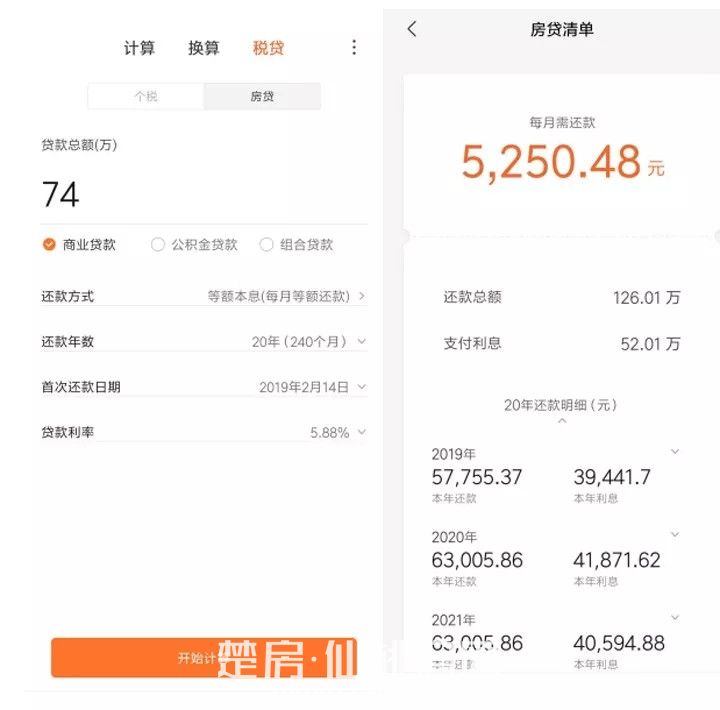
Task: Select the 商业贷款 radio option
Action: (50, 244)
